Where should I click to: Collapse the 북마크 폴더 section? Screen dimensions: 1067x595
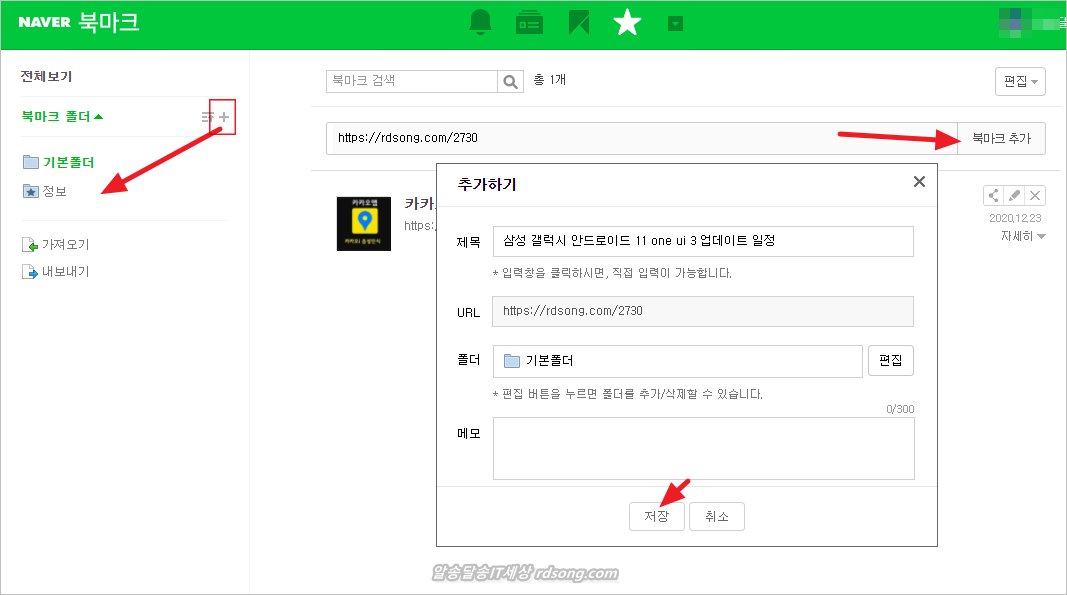(62, 117)
